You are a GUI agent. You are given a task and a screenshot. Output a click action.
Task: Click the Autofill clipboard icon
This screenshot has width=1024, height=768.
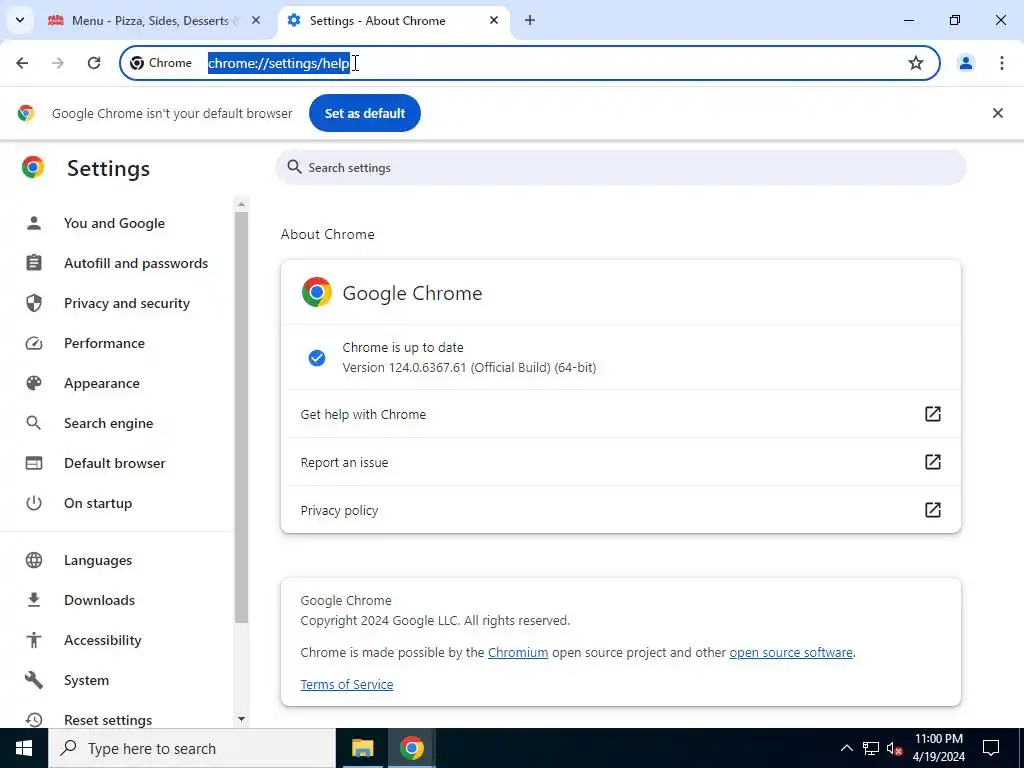click(33, 263)
